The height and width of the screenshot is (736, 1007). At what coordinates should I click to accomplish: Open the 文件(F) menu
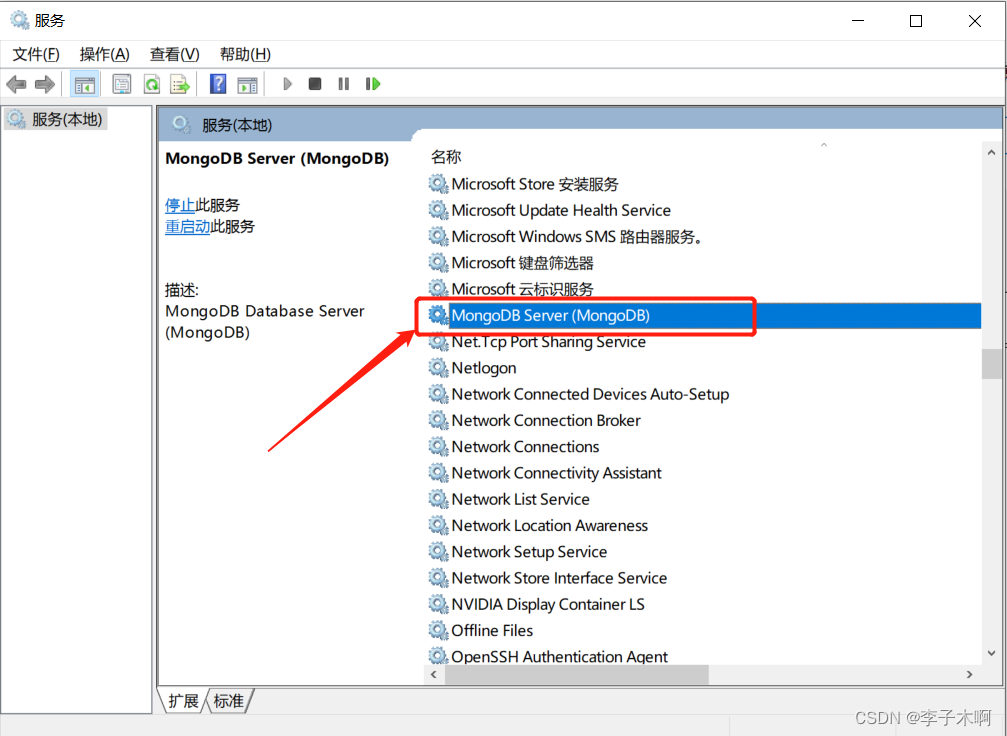[36, 55]
